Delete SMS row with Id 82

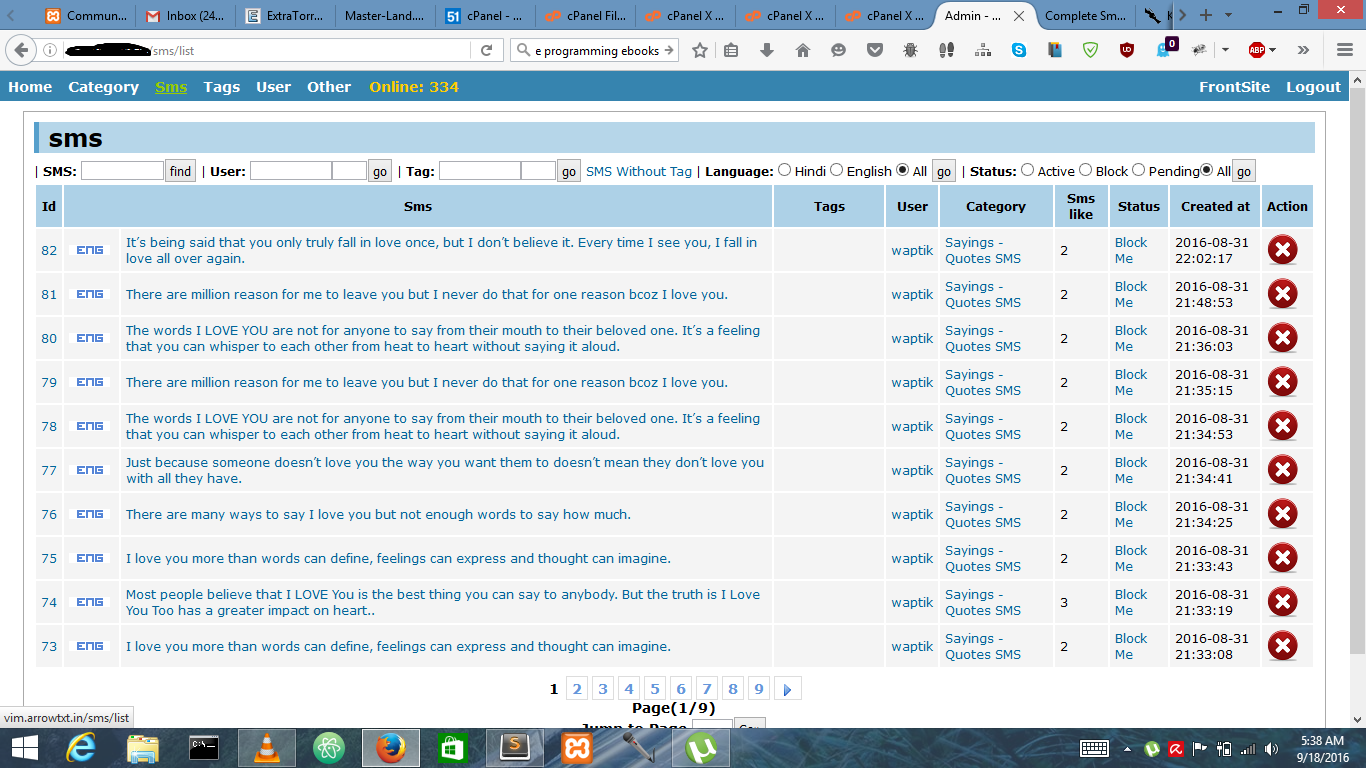coord(1282,250)
